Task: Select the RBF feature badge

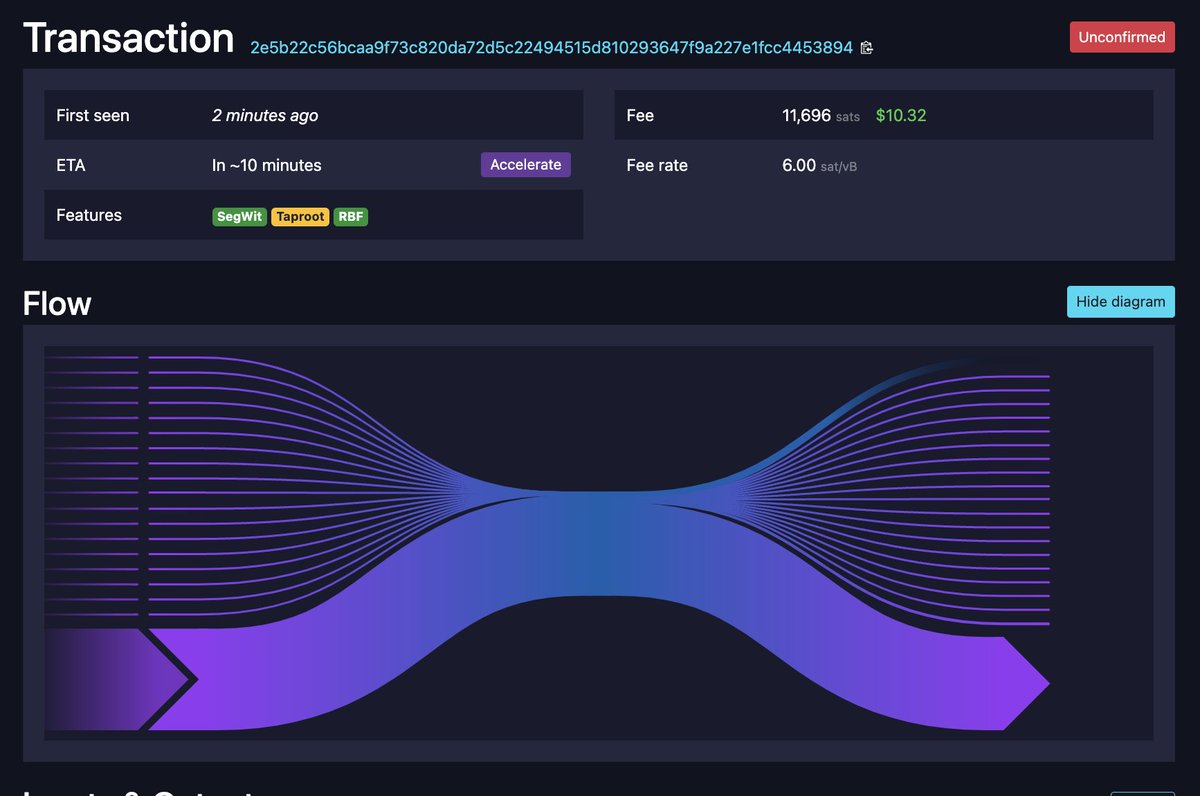Action: 351,216
